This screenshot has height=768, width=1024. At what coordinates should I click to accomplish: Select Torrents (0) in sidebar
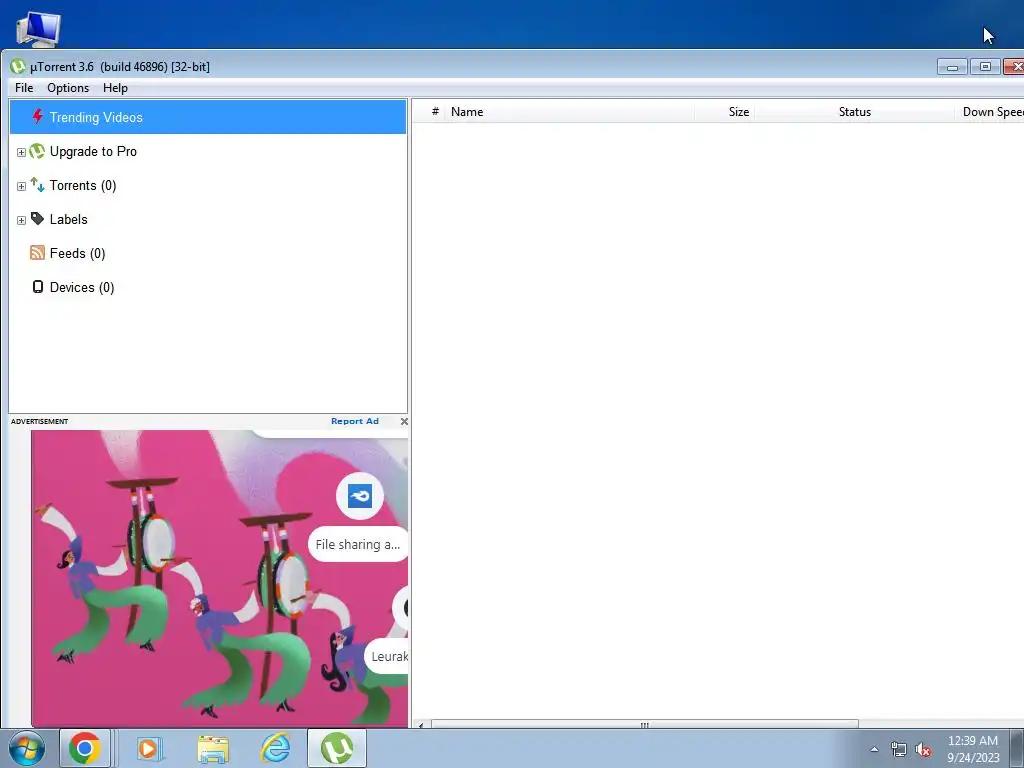82,185
